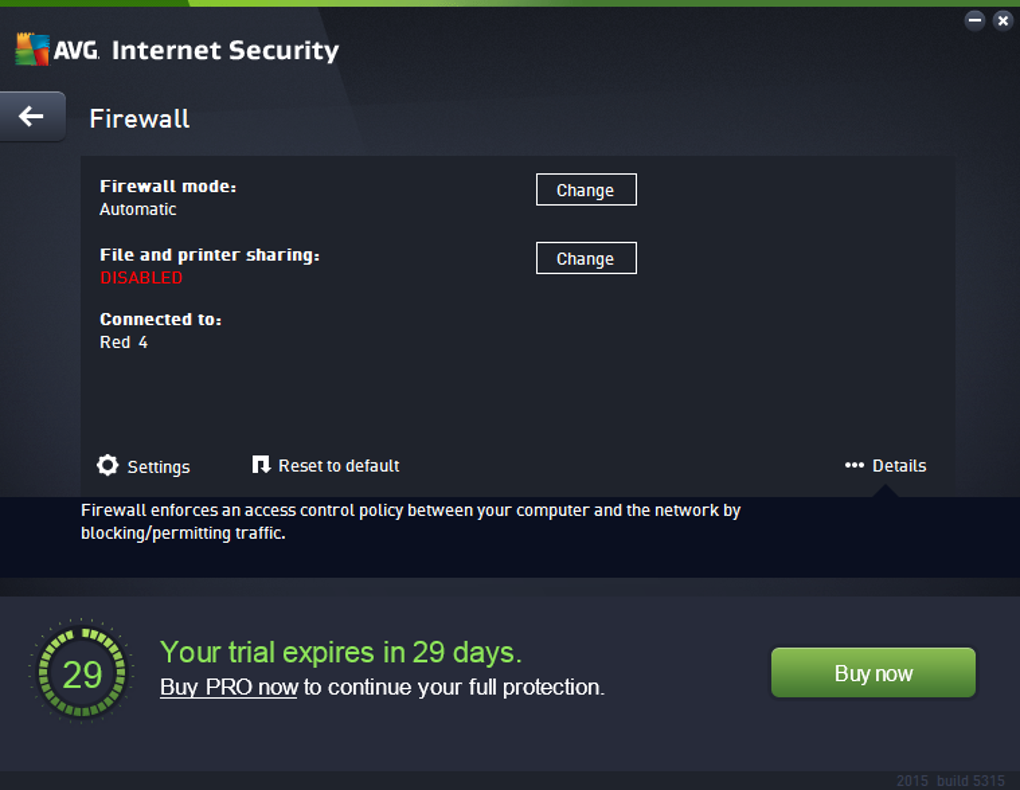Open the Settings gear icon
Screen dimensions: 1020x790
pos(107,465)
